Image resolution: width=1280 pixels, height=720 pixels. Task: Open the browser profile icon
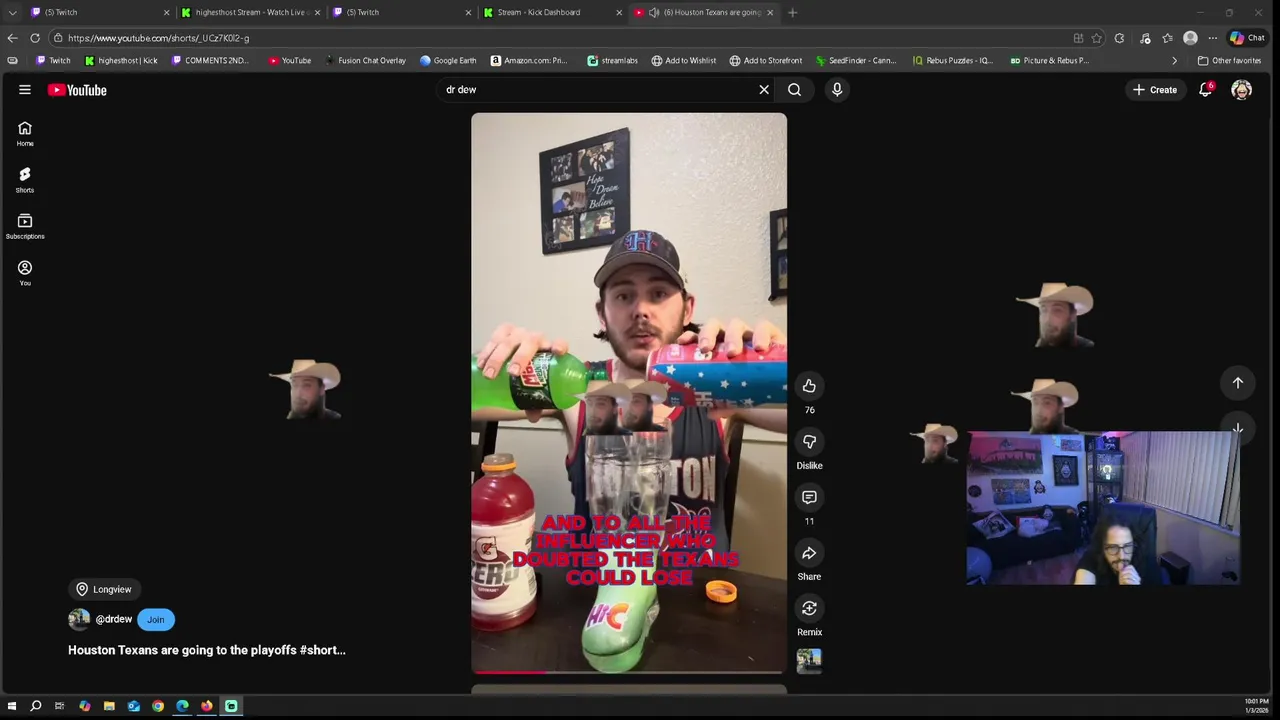1190,38
